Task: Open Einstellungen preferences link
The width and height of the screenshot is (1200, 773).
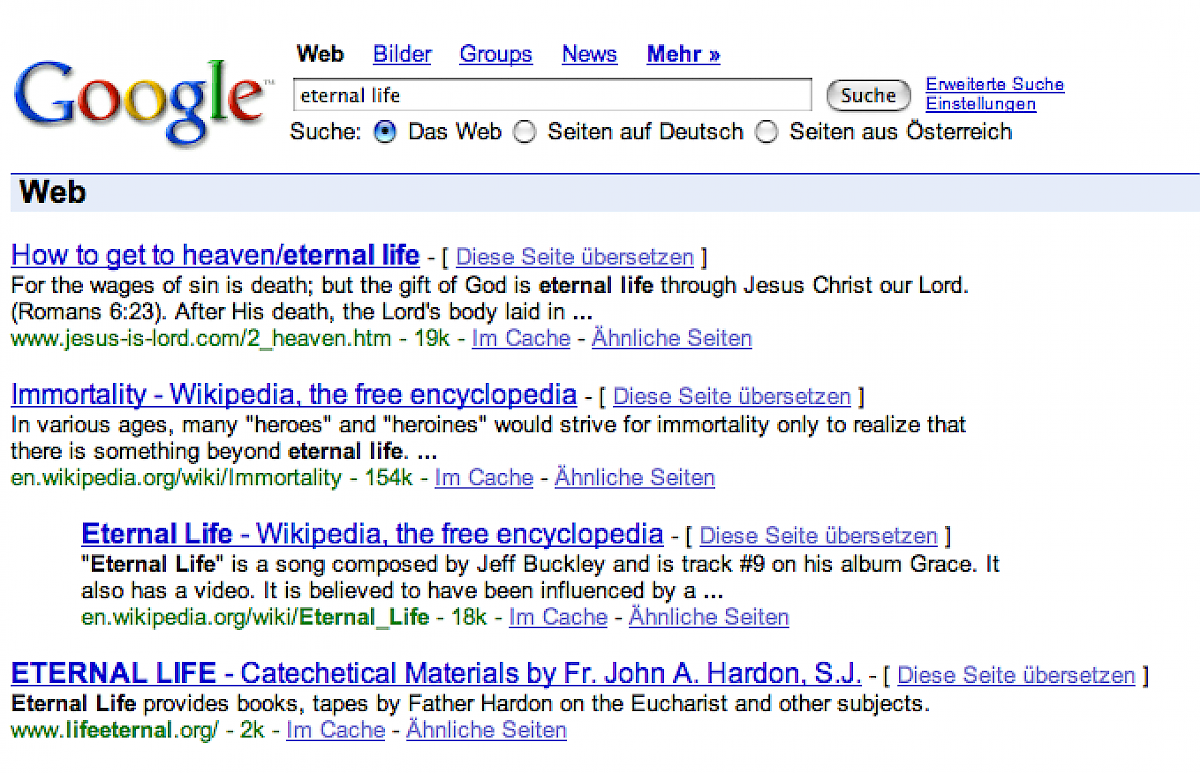Action: point(980,104)
